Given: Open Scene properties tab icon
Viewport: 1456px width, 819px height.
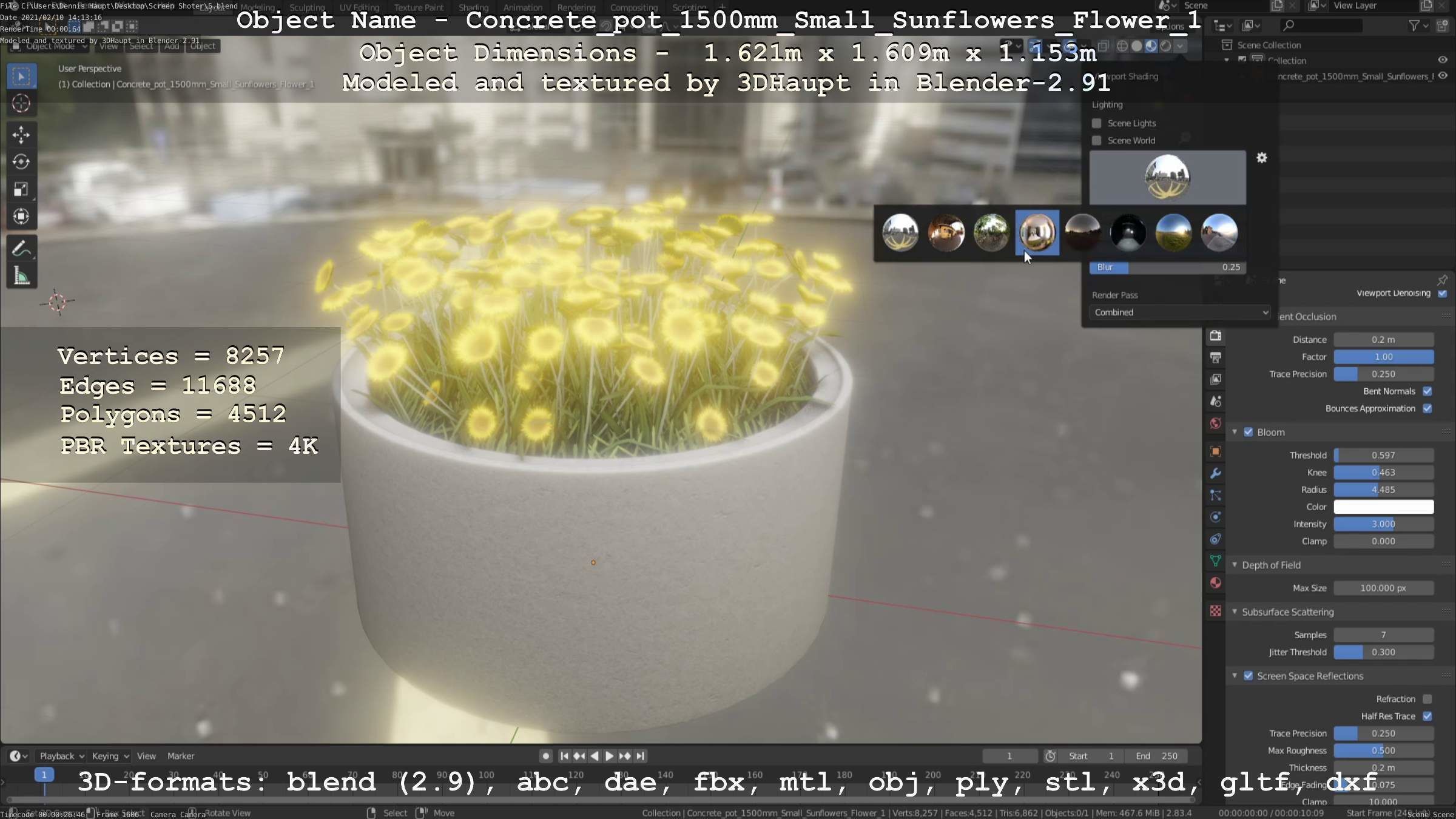Looking at the screenshot, I should [1215, 401].
